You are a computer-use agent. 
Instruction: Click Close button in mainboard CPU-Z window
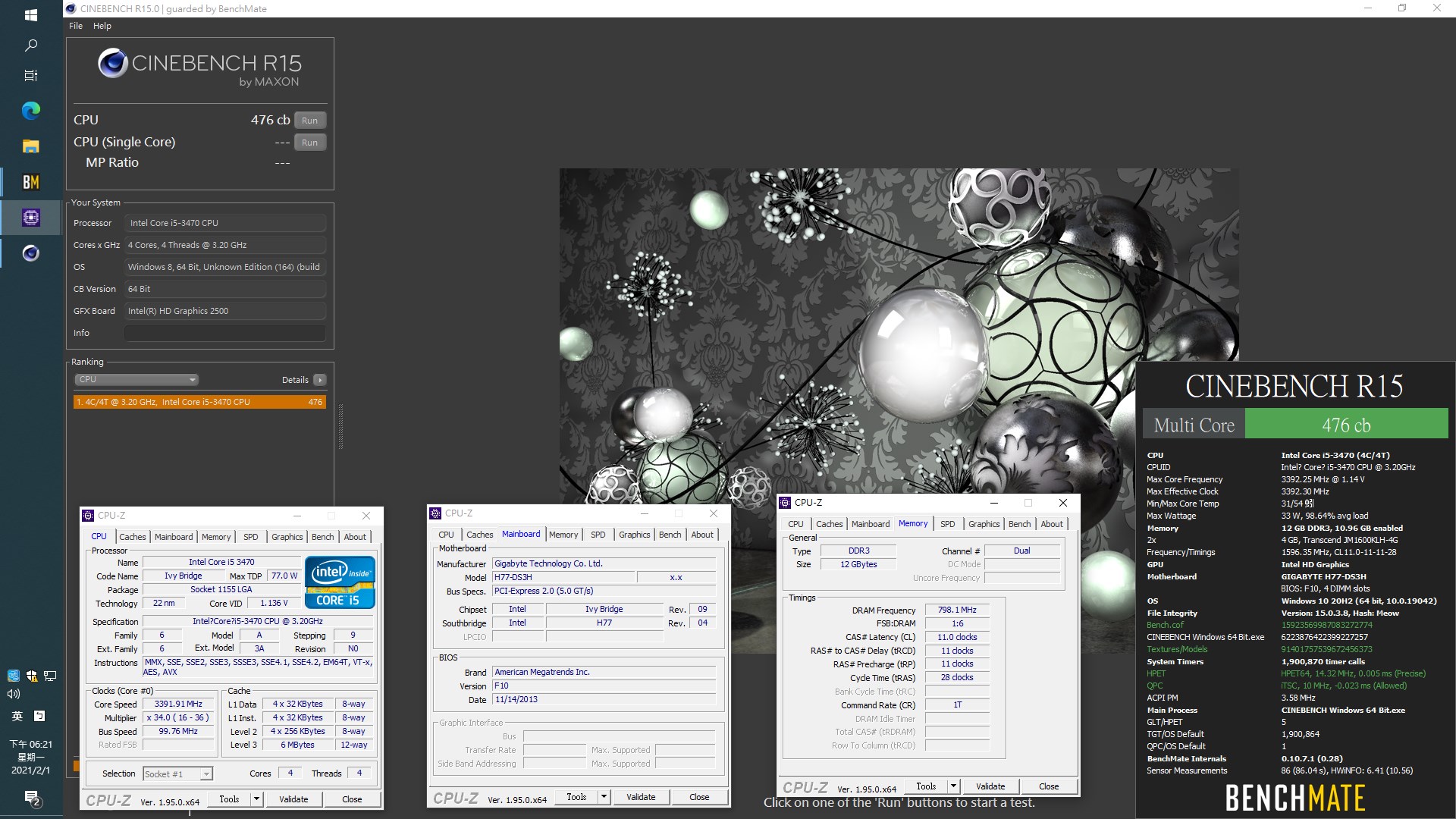(699, 796)
